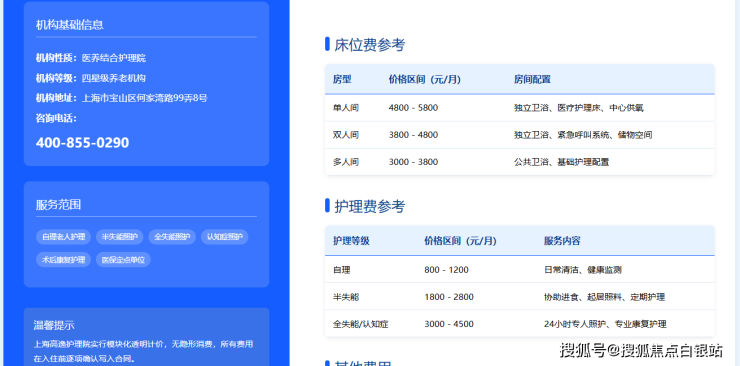740x366 pixels.
Task: Click price 3000 - 4500
Action: tap(449, 324)
